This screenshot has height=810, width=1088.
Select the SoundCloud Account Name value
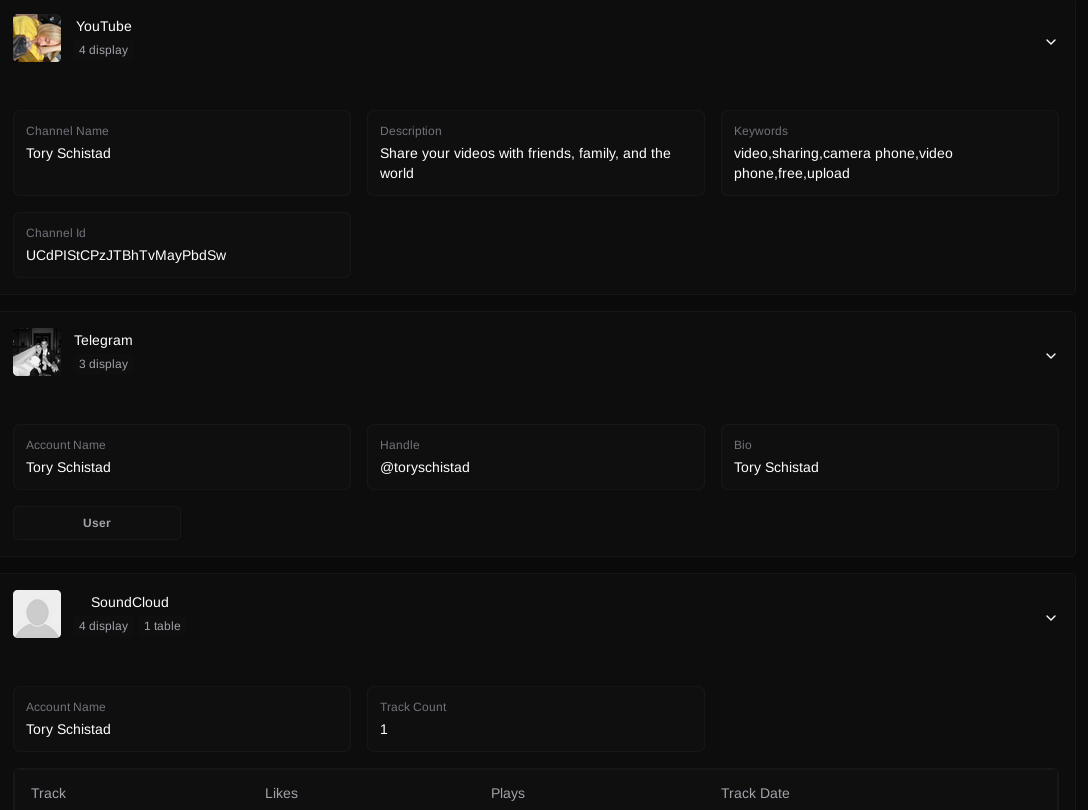[68, 729]
